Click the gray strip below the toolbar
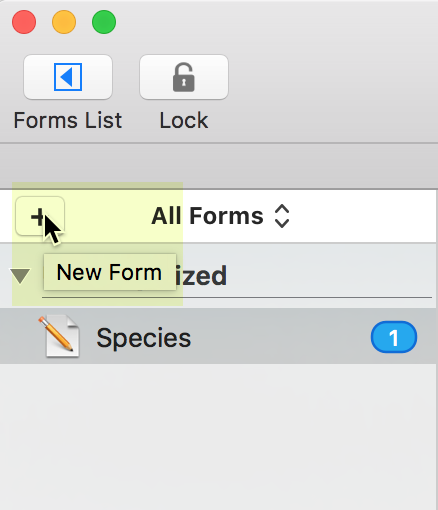The height and width of the screenshot is (510, 438). [x=219, y=166]
